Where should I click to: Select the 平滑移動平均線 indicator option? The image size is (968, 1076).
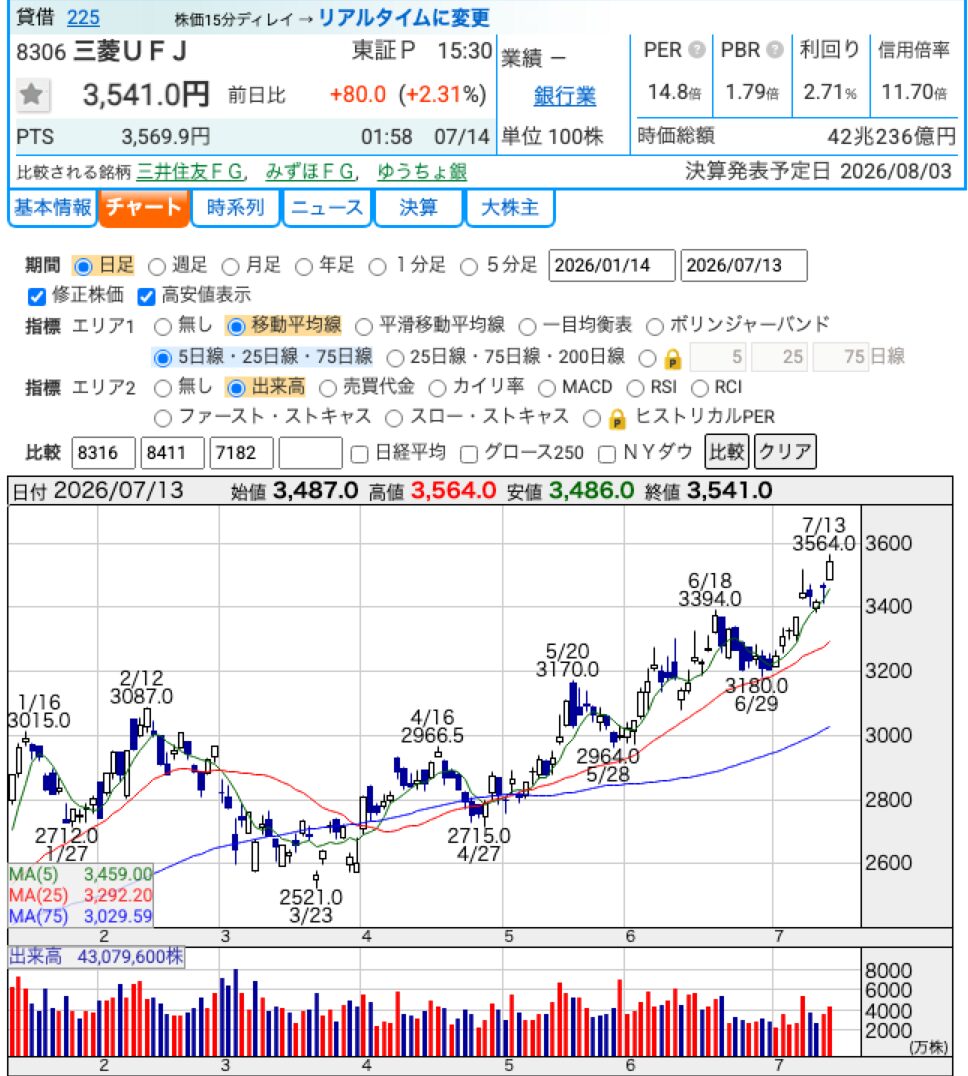pos(364,327)
